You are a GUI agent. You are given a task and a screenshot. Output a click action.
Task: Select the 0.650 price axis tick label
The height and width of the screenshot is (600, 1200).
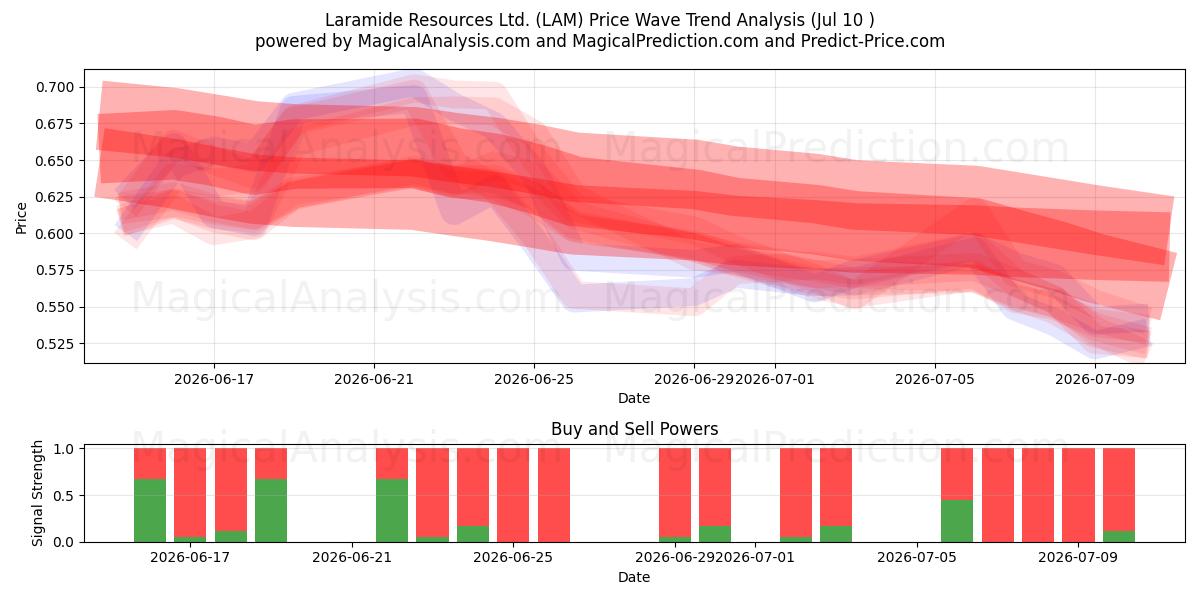pos(54,160)
